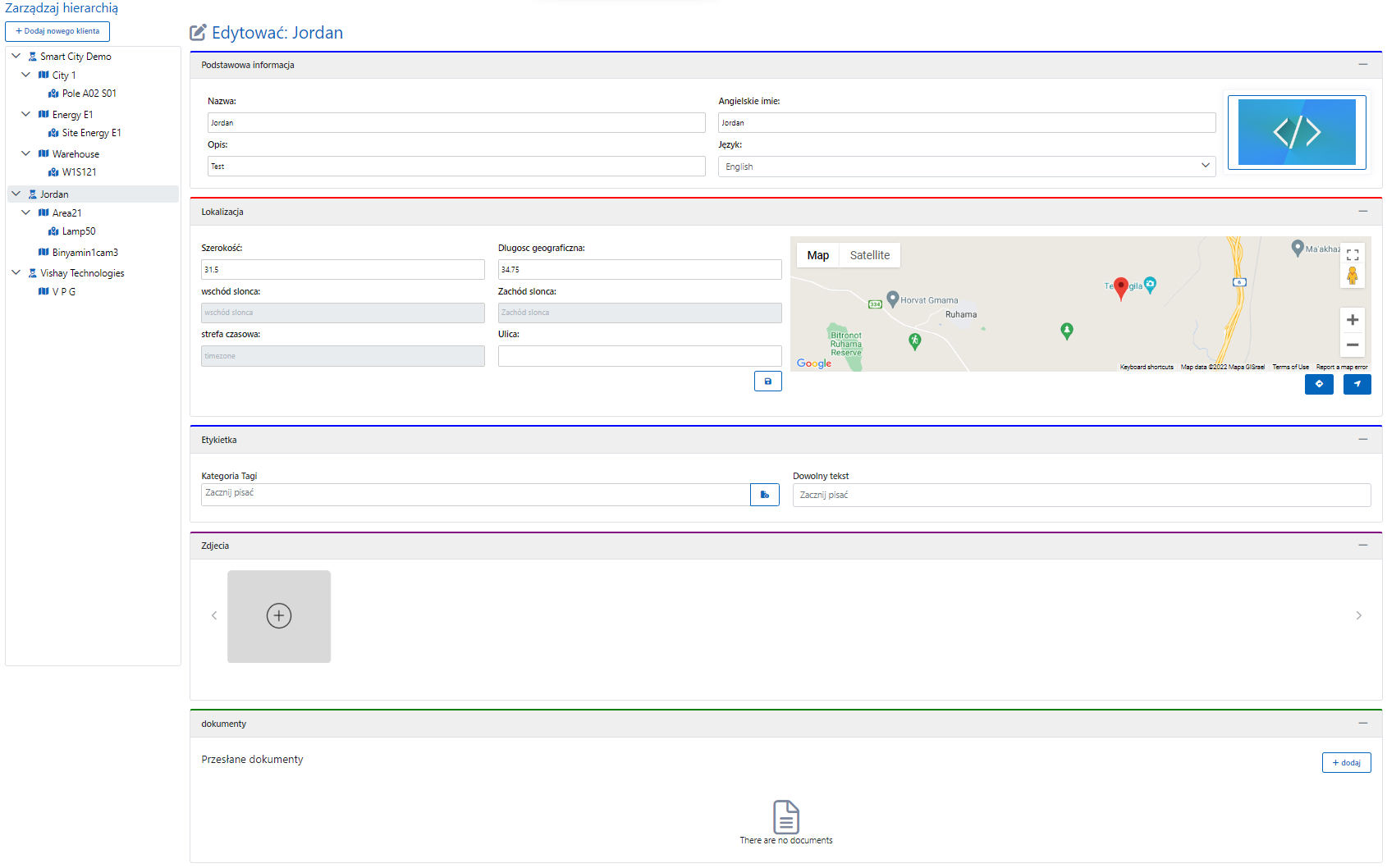Open the Język language dropdown
This screenshot has width=1387, height=868.
tap(966, 167)
